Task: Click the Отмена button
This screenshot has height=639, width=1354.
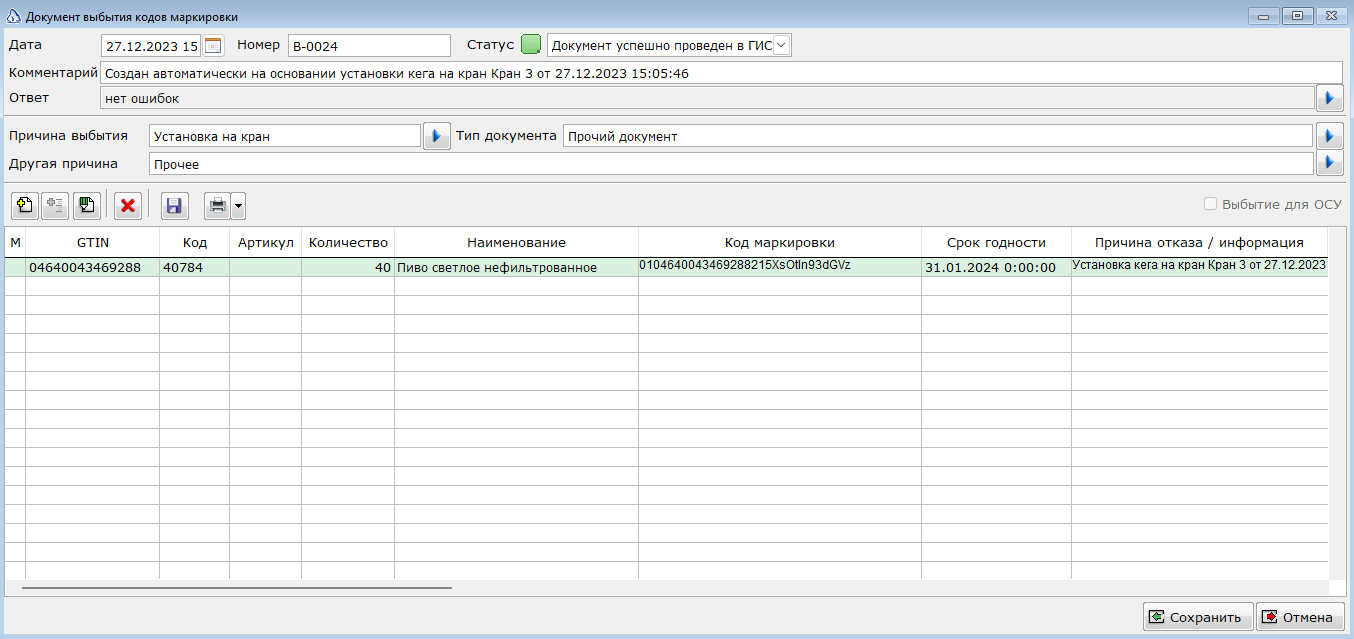Action: pos(1300,617)
